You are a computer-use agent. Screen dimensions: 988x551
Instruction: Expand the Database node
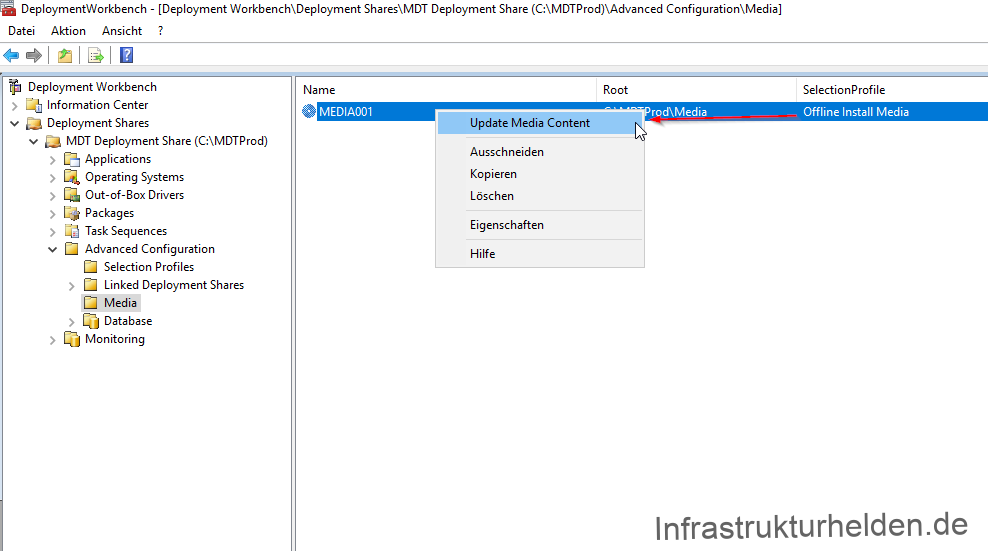71,322
